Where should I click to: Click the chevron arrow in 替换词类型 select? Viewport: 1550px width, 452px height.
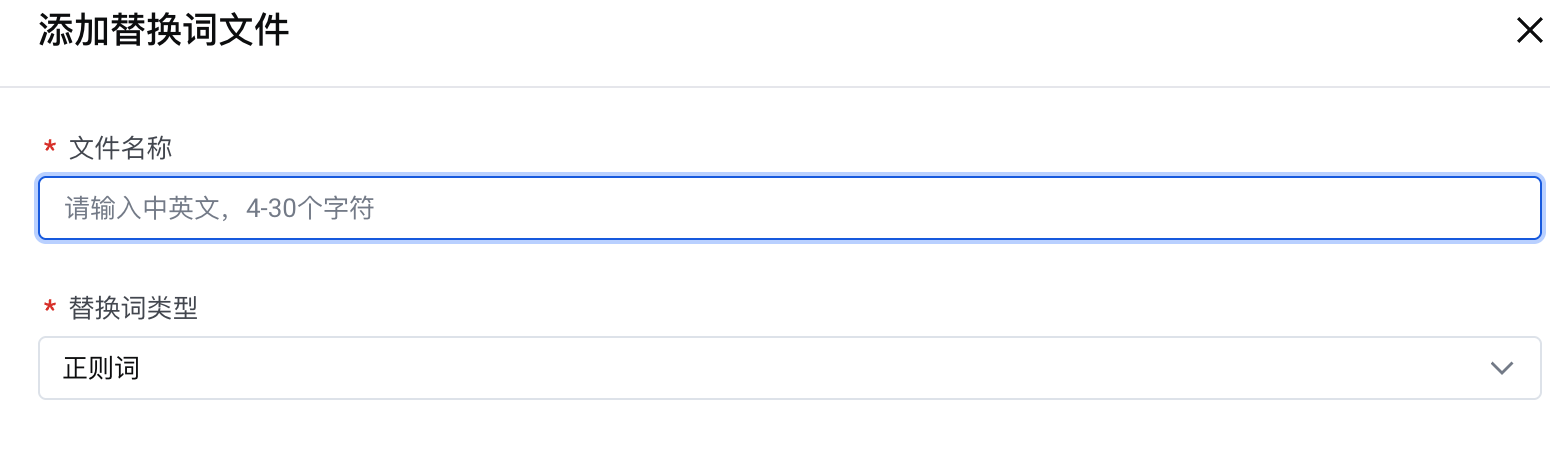tap(1501, 368)
